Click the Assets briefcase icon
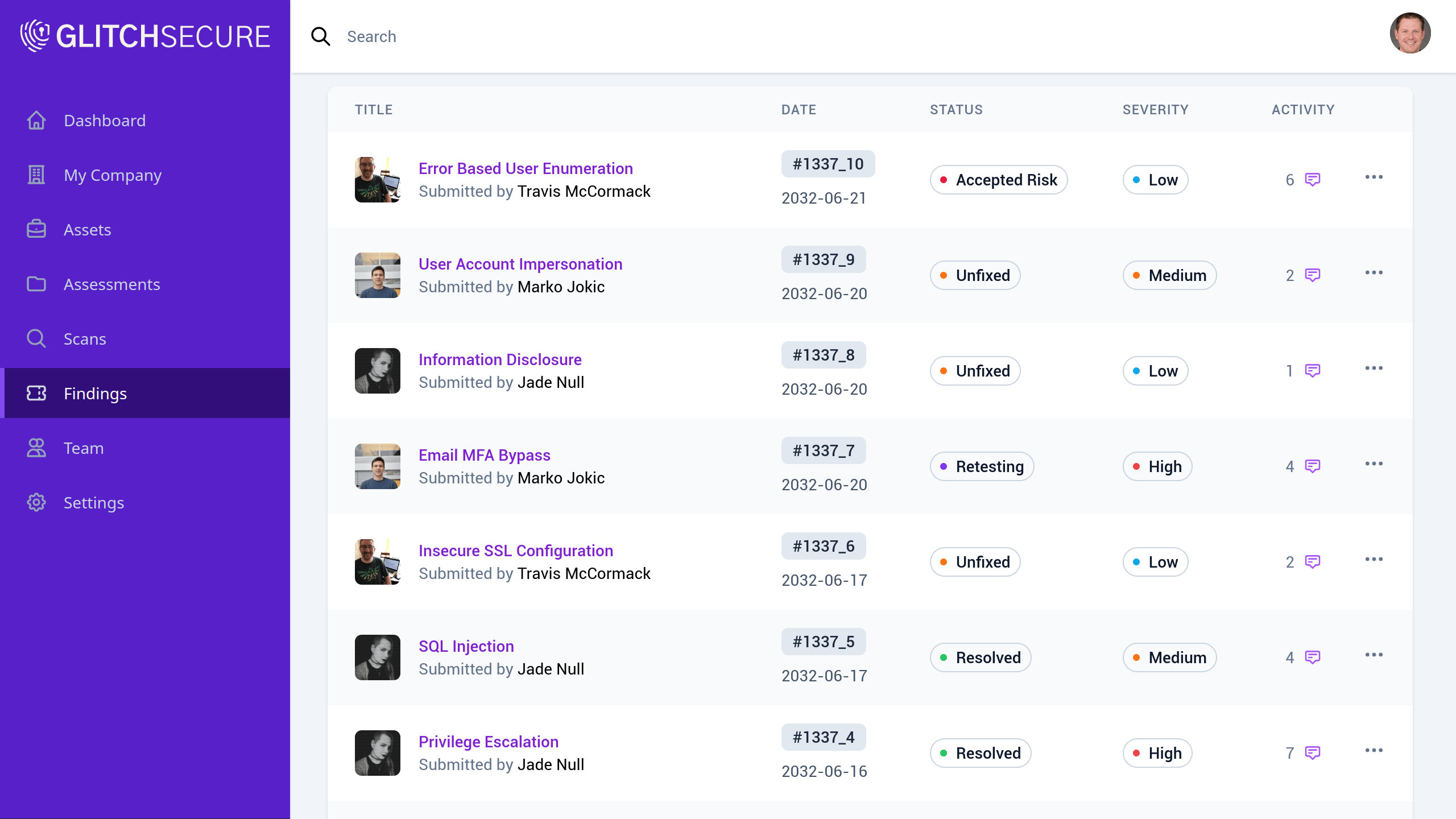 (36, 230)
